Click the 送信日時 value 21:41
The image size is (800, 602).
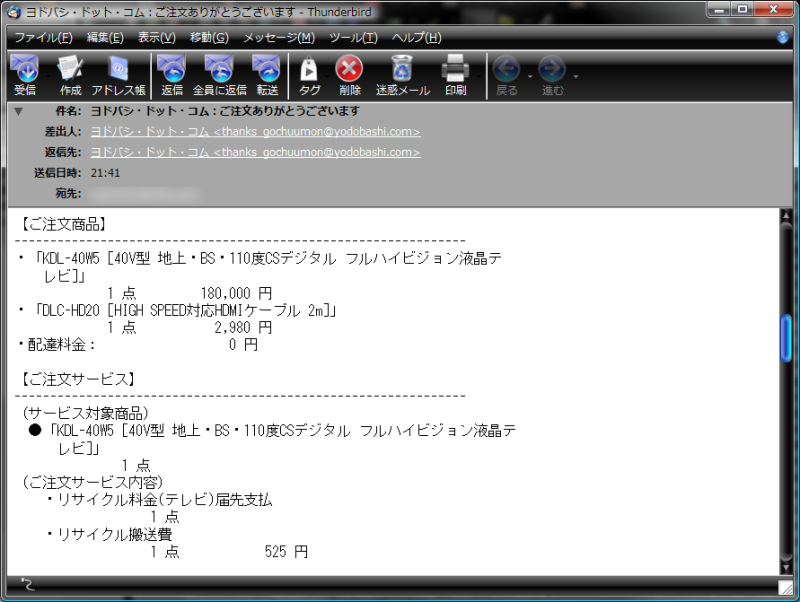105,173
